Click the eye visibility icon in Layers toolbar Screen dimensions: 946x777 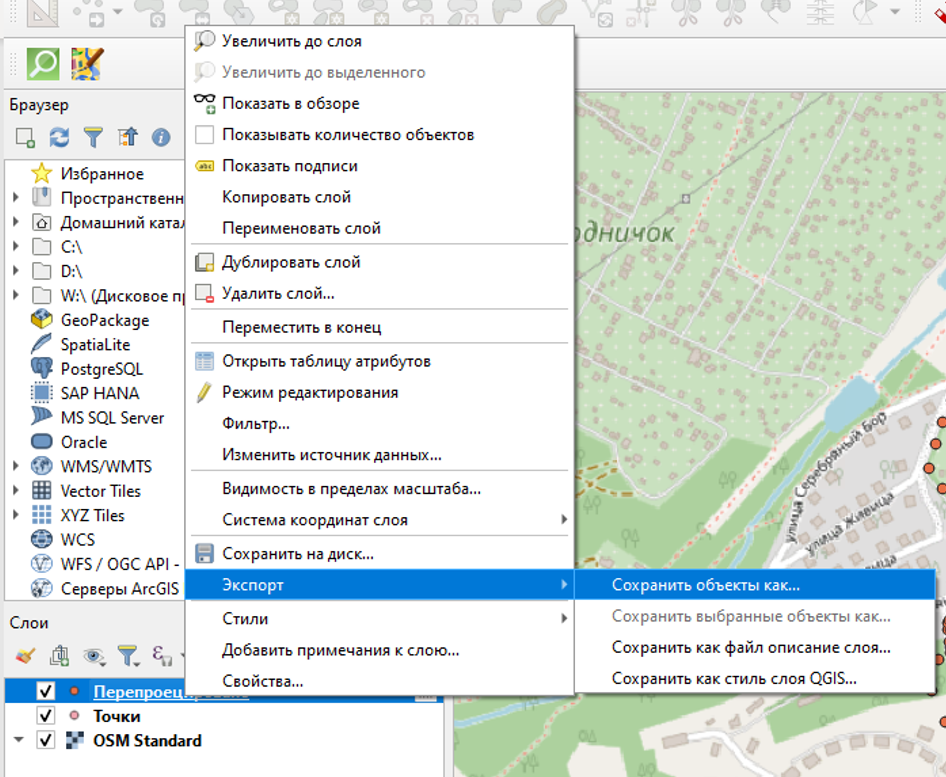point(94,655)
